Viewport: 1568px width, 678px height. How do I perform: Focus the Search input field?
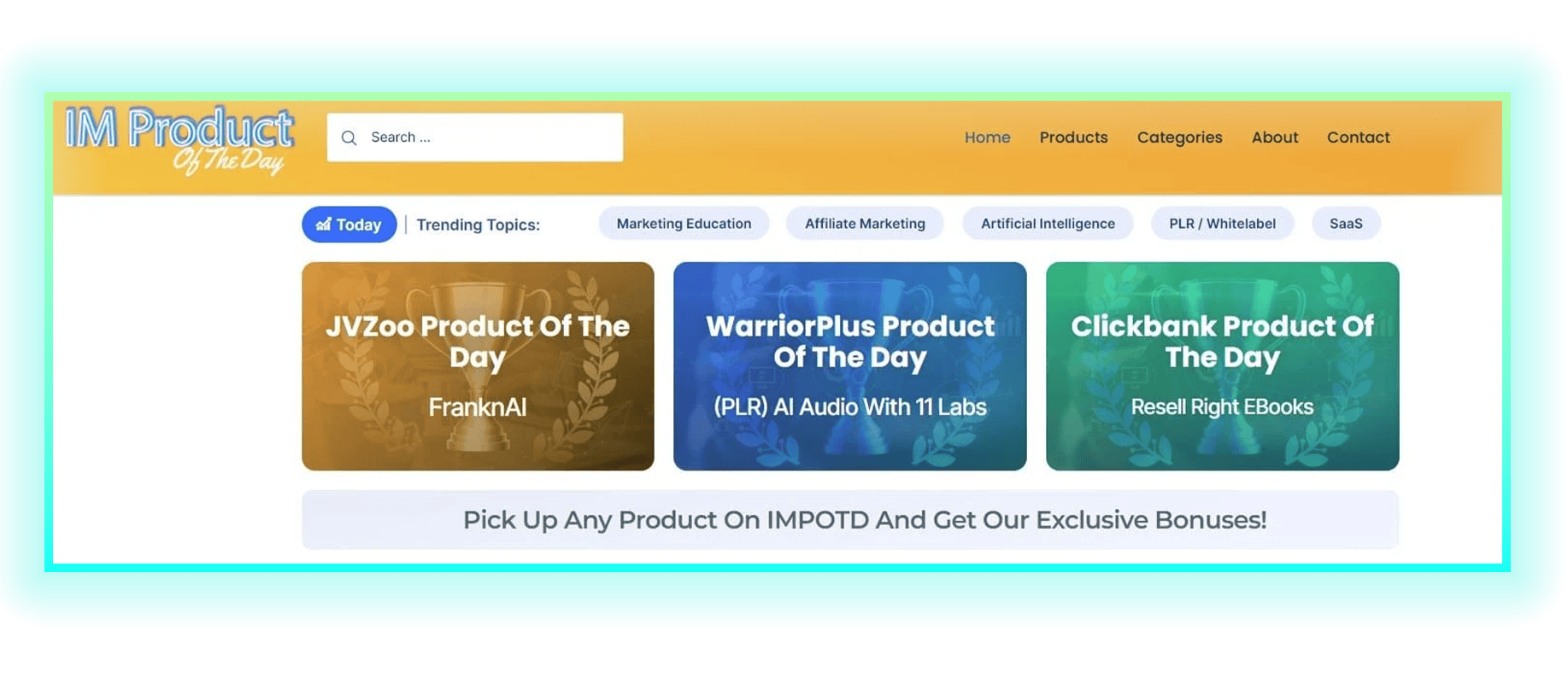point(475,137)
